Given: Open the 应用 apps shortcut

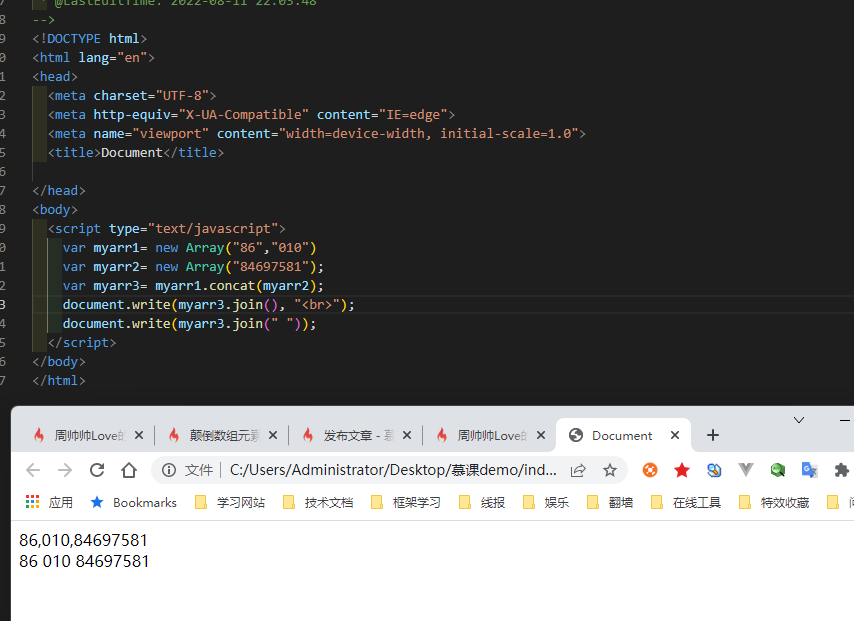Looking at the screenshot, I should point(49,502).
